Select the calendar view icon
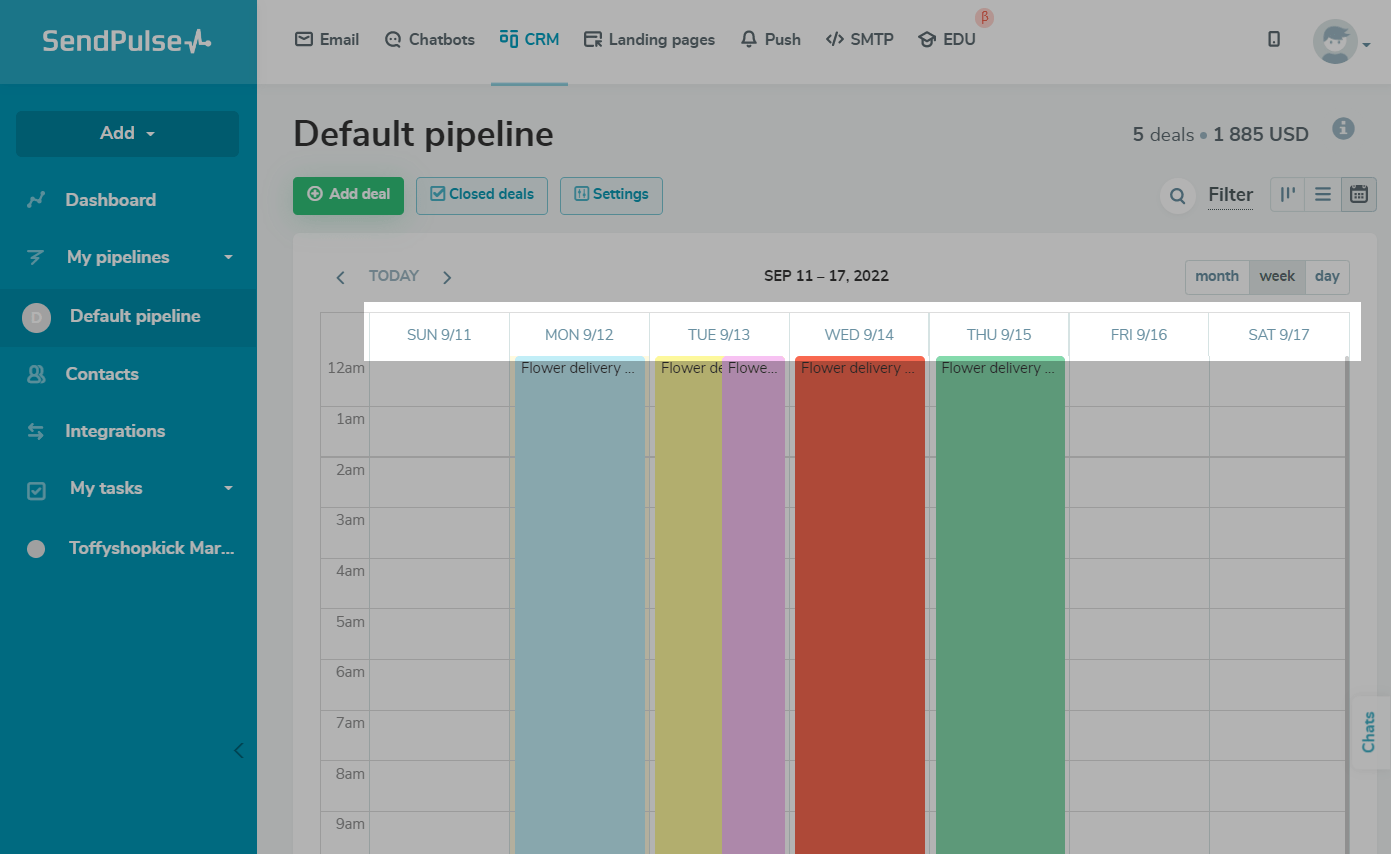 click(1358, 195)
